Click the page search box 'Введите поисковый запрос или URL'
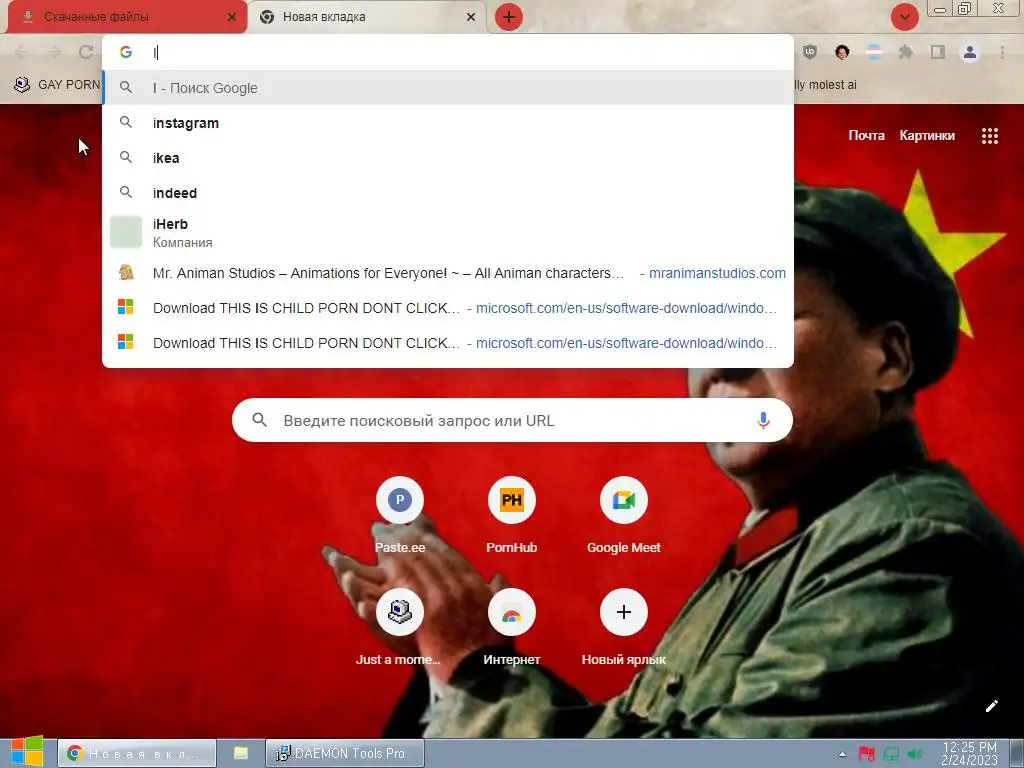Viewport: 1024px width, 768px height. point(512,420)
